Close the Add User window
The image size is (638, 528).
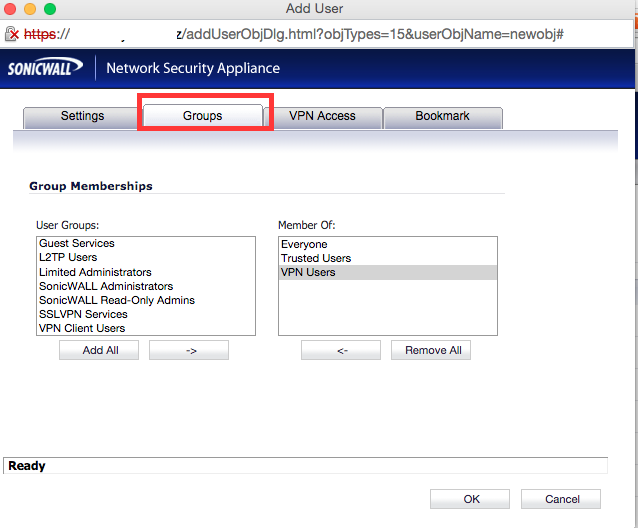(x=10, y=9)
